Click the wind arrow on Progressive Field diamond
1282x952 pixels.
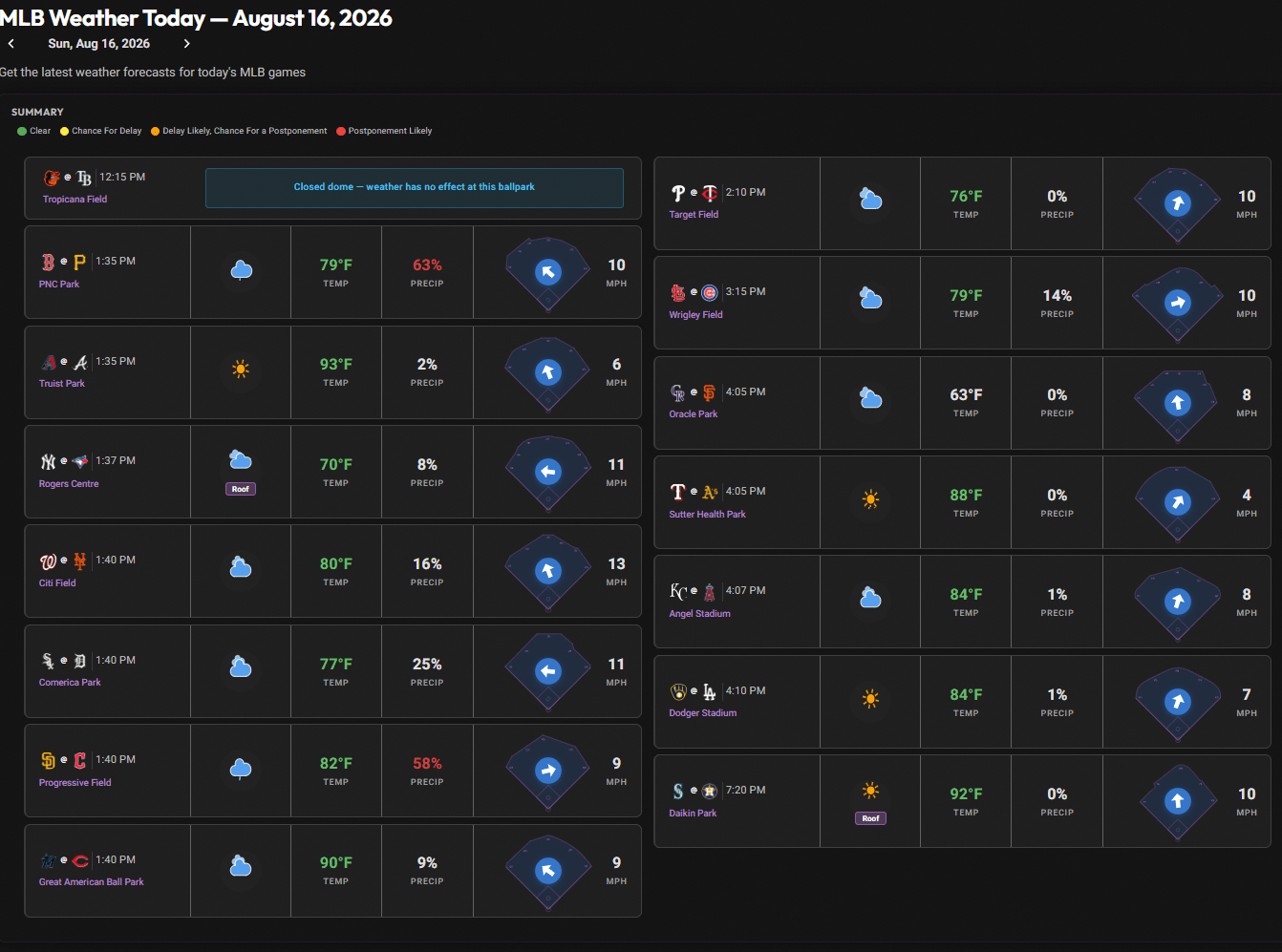pyautogui.click(x=547, y=771)
